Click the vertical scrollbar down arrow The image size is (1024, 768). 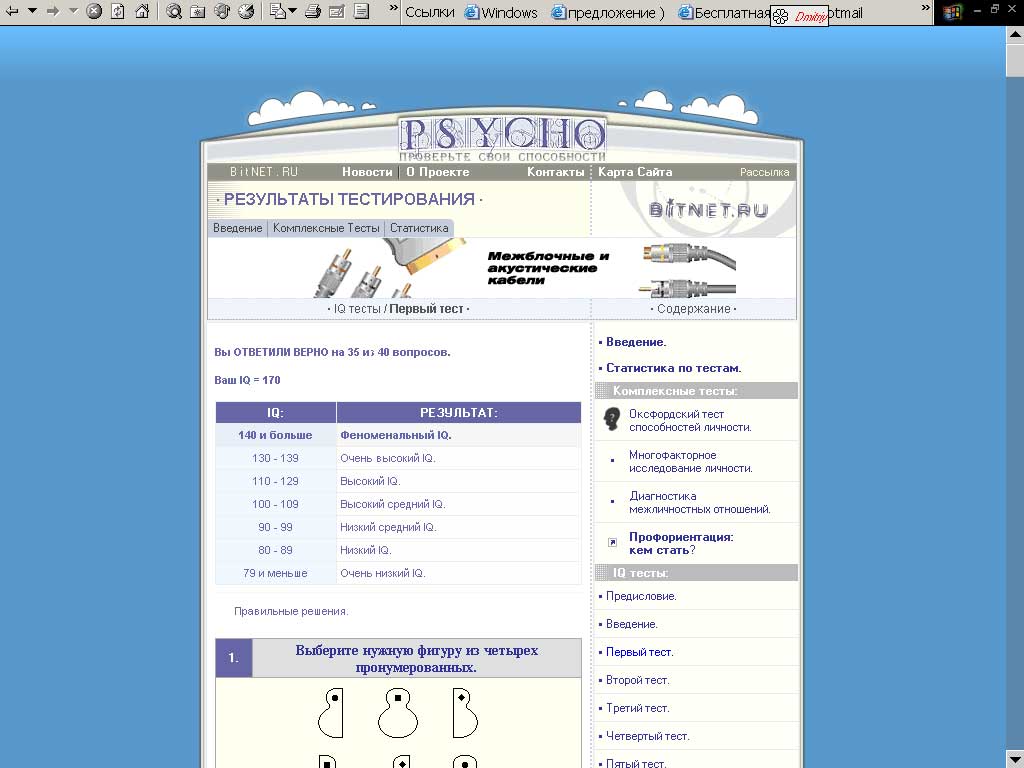1014,758
